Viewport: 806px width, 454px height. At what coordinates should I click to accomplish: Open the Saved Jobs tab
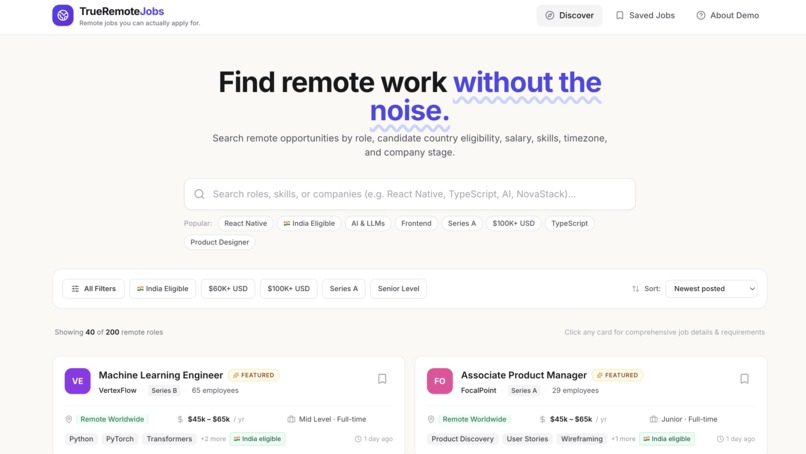tap(645, 15)
